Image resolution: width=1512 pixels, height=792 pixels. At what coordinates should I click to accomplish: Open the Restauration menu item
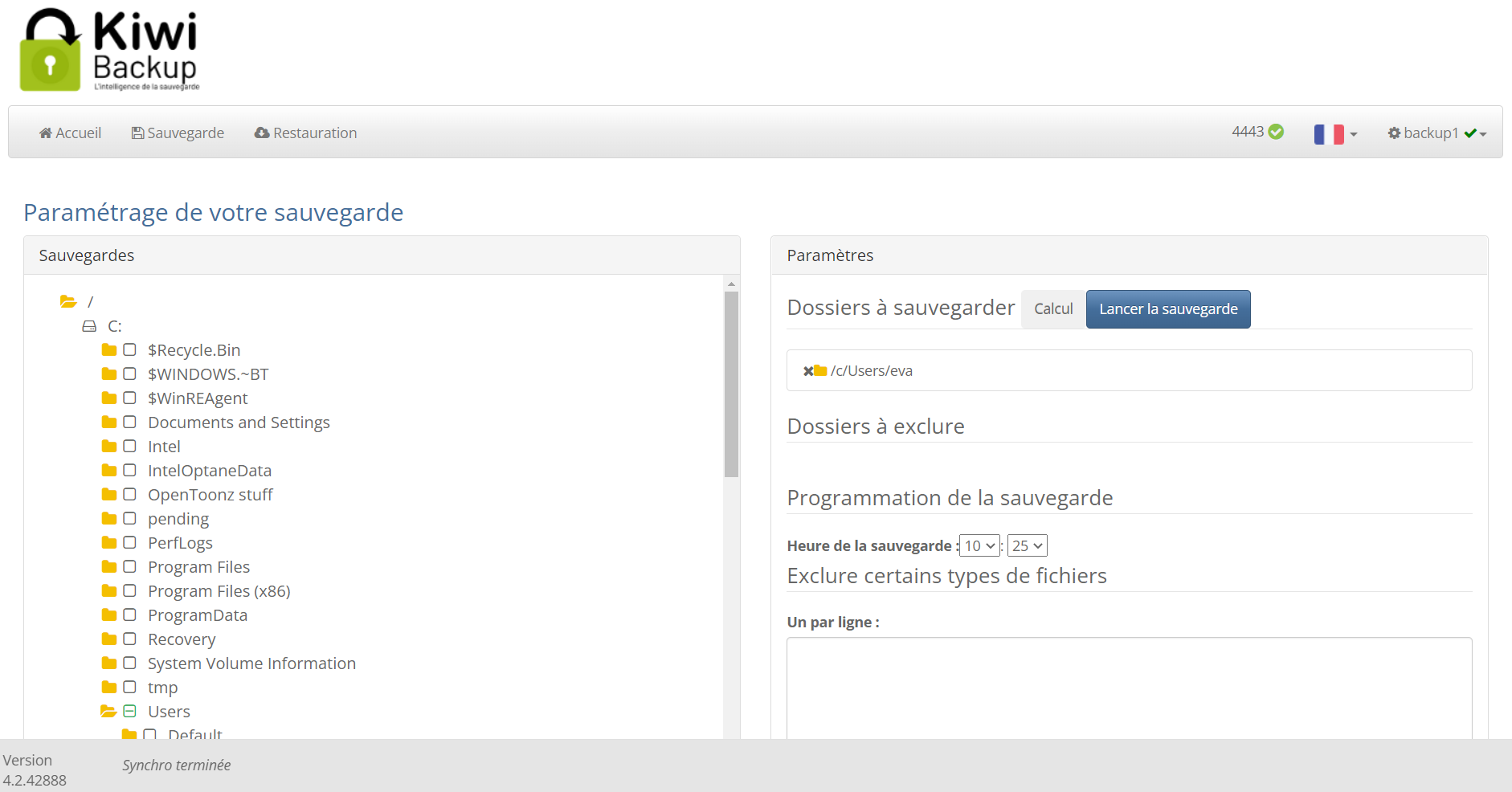305,133
